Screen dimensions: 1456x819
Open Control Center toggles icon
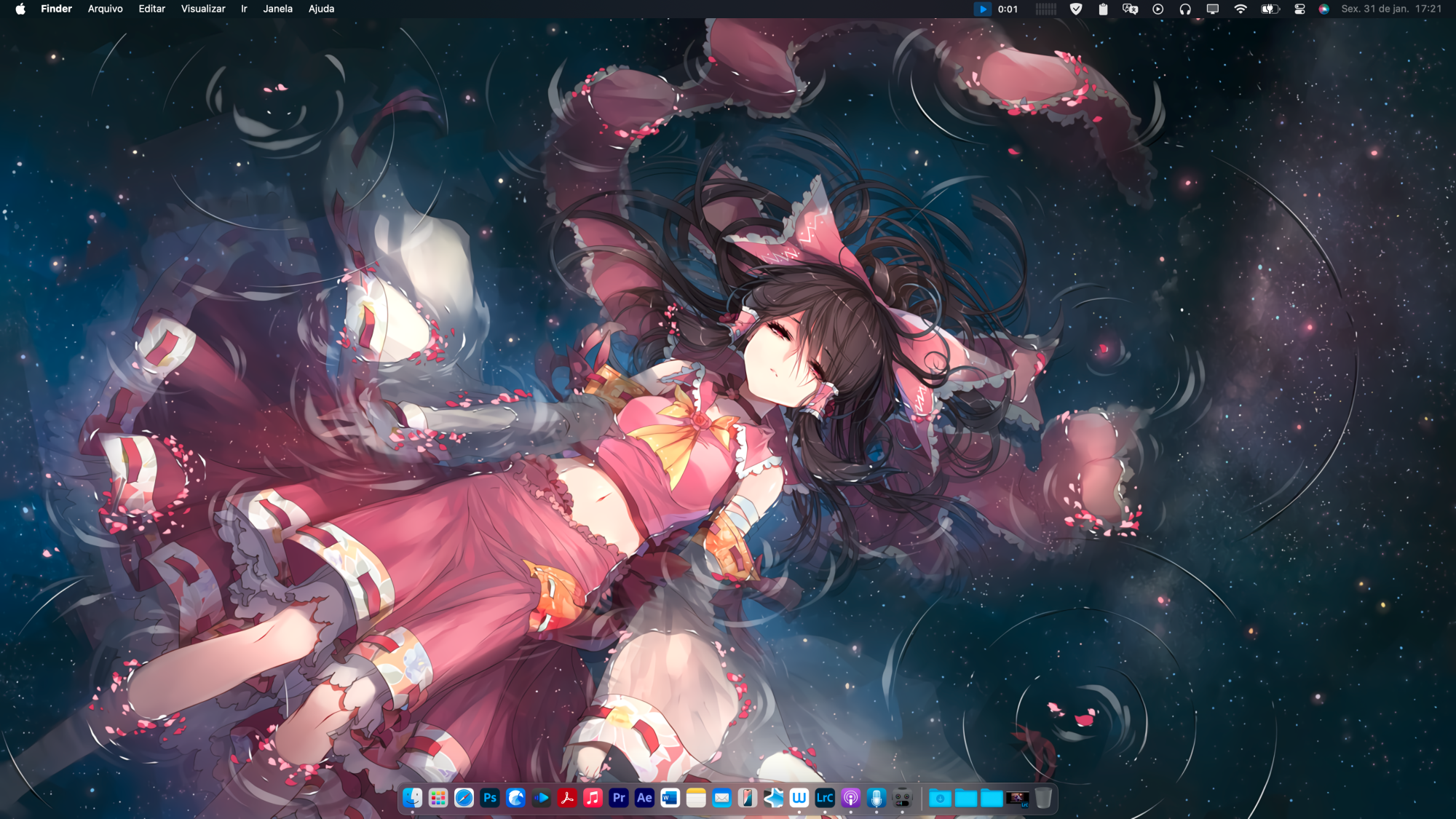pos(1299,9)
